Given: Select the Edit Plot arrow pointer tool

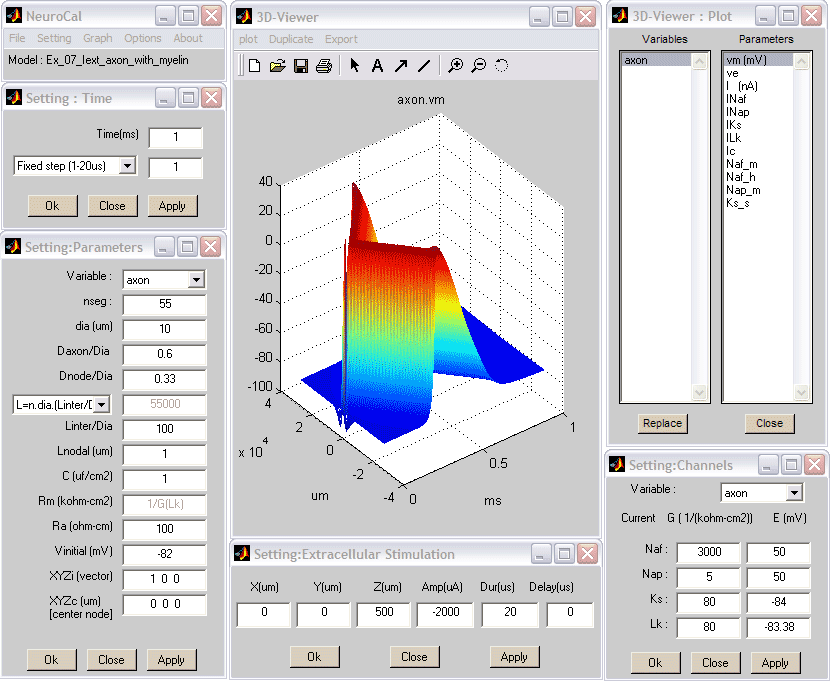Looking at the screenshot, I should 354,65.
